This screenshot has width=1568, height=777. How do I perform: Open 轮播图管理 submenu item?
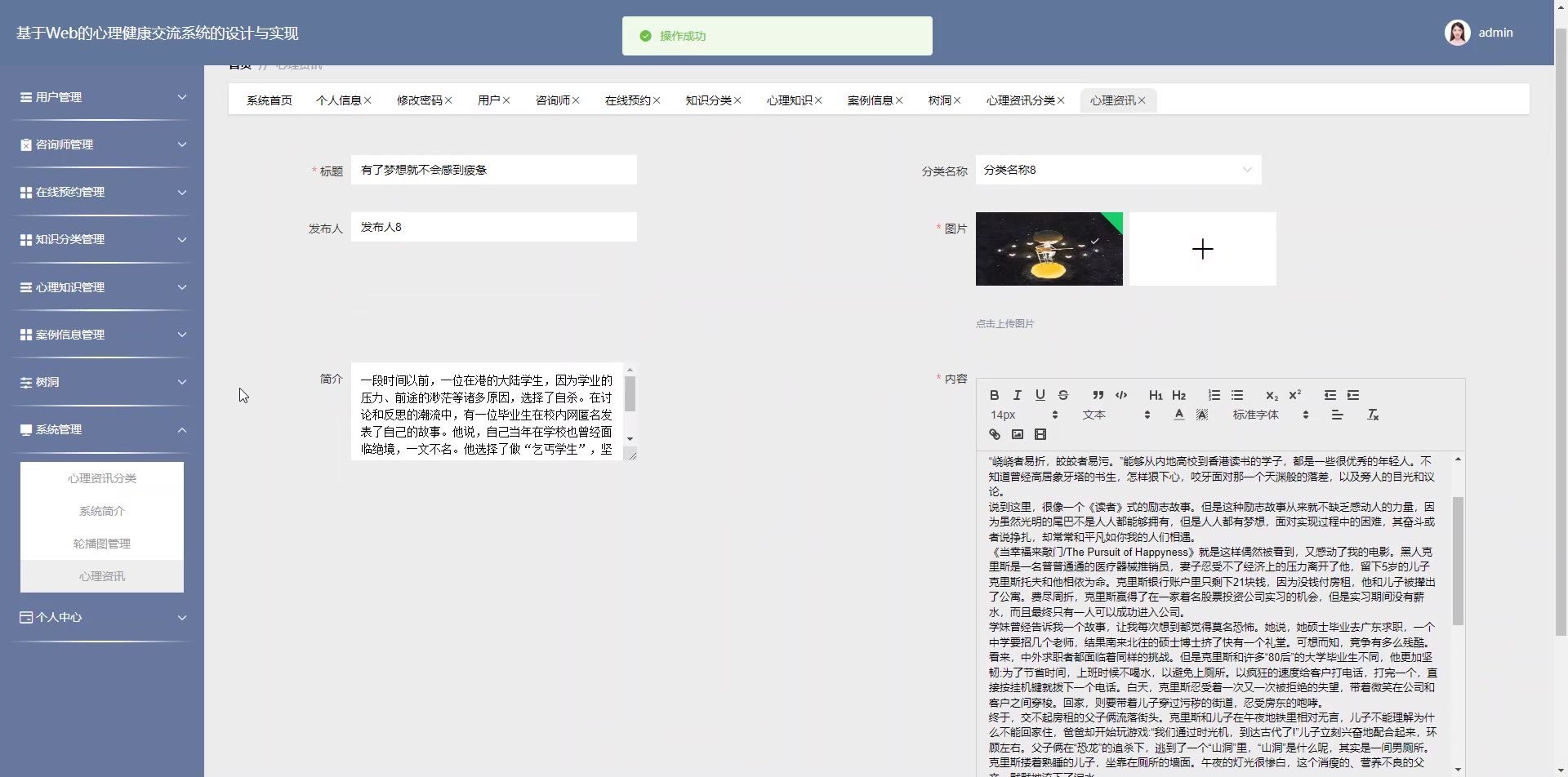(102, 544)
